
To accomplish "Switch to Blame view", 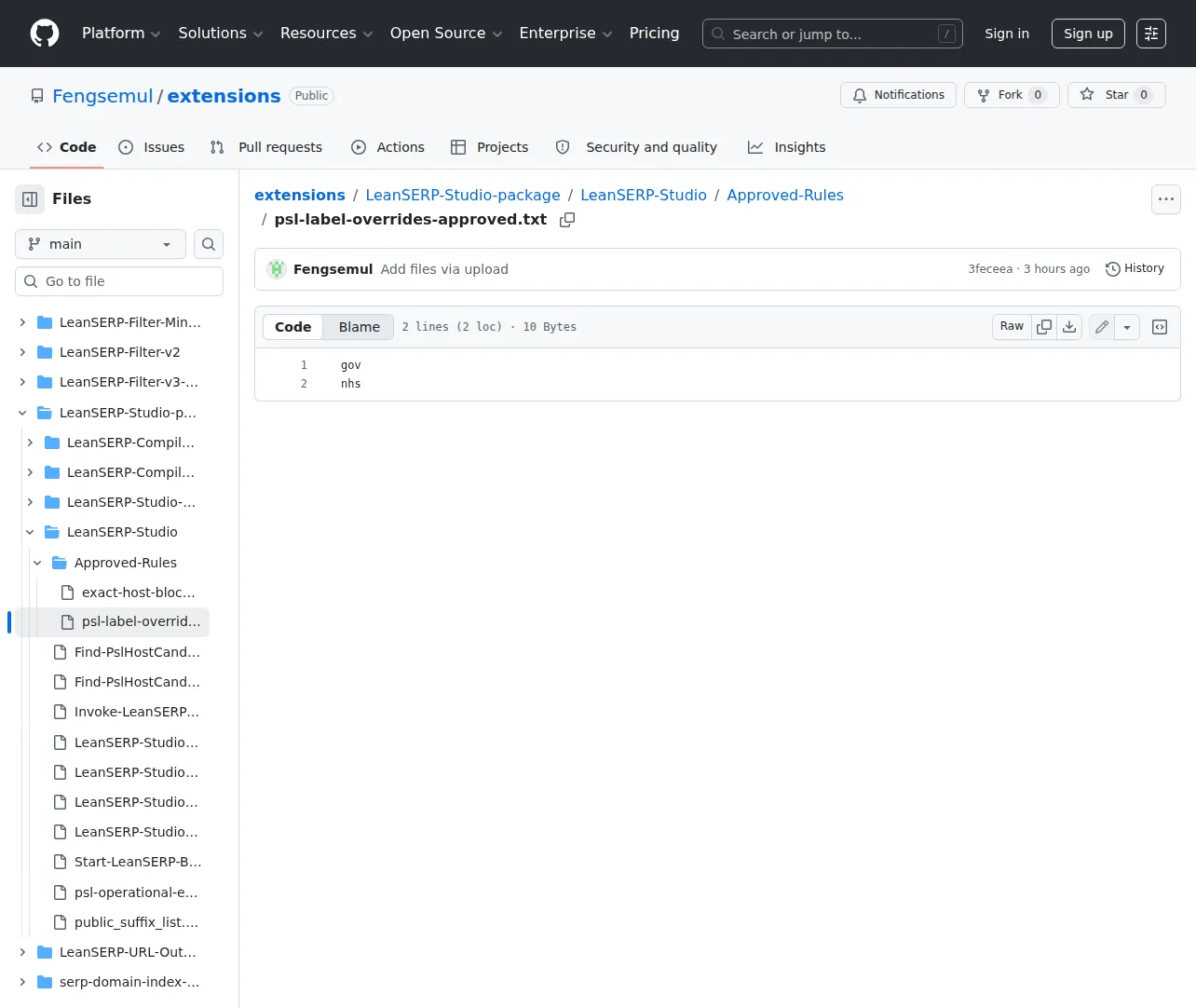I will pos(360,327).
